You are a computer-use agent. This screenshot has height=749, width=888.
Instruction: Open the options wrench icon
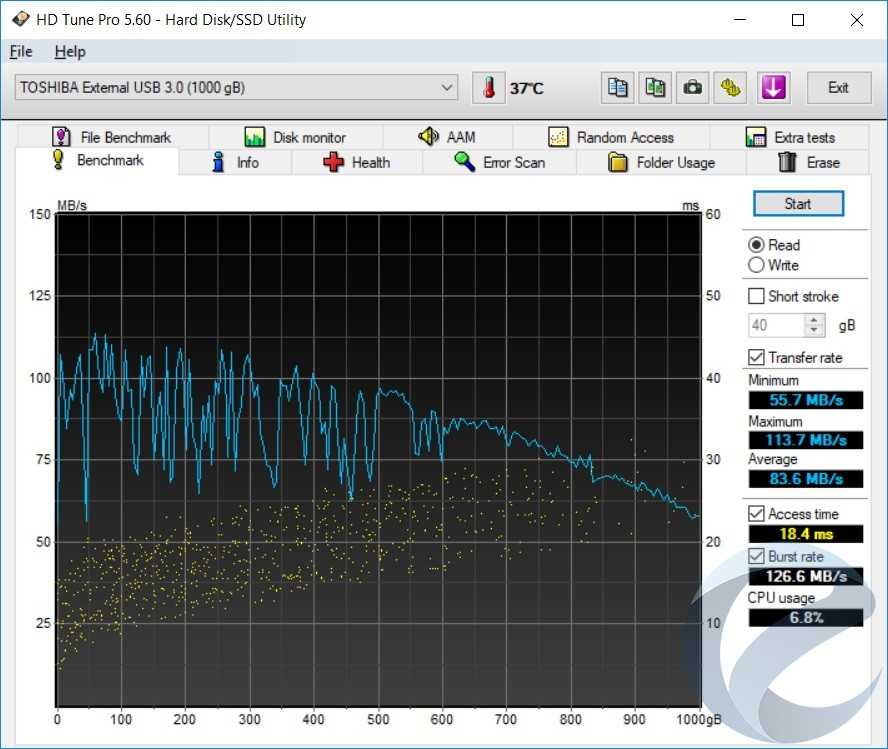(x=730, y=88)
